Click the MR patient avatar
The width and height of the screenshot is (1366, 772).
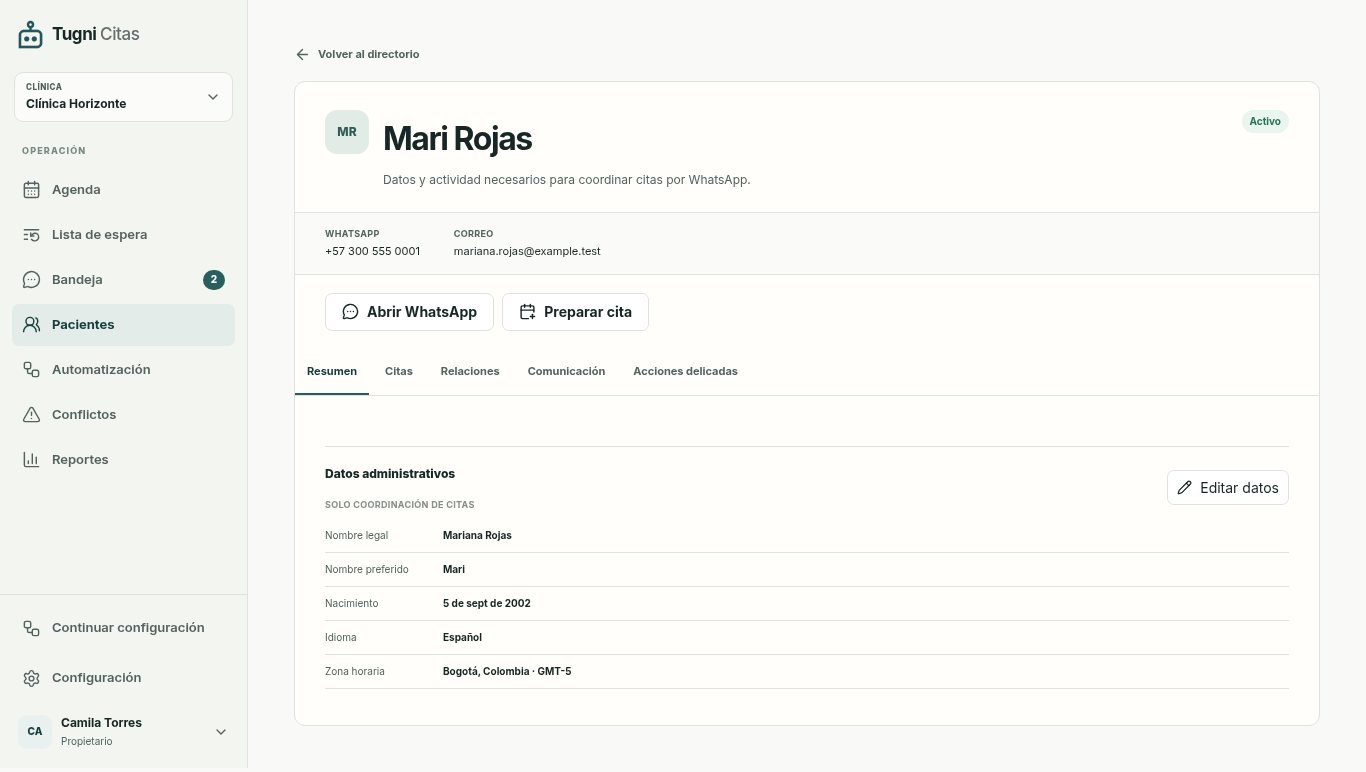coord(347,132)
